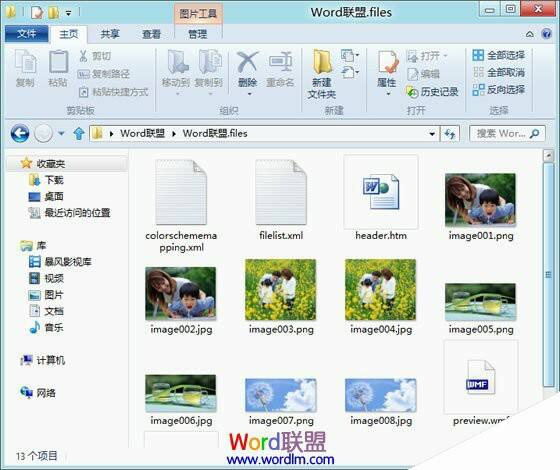The image size is (560, 470).
Task: Click Invert selection (反向选择)
Action: click(x=498, y=90)
